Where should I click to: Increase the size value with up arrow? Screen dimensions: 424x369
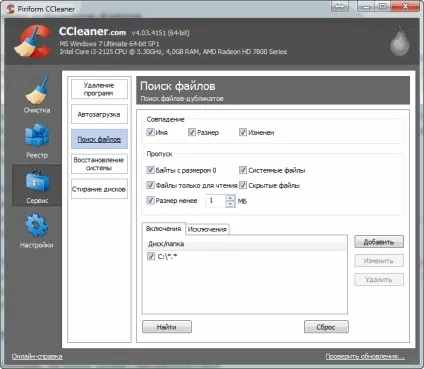[x=230, y=198]
